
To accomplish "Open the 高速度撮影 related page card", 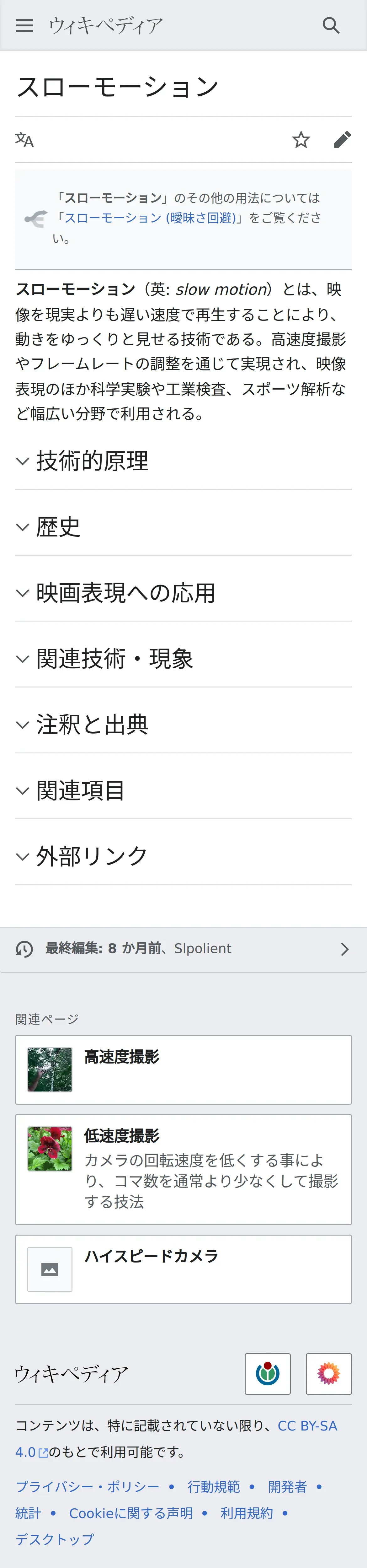I will coord(183,1070).
